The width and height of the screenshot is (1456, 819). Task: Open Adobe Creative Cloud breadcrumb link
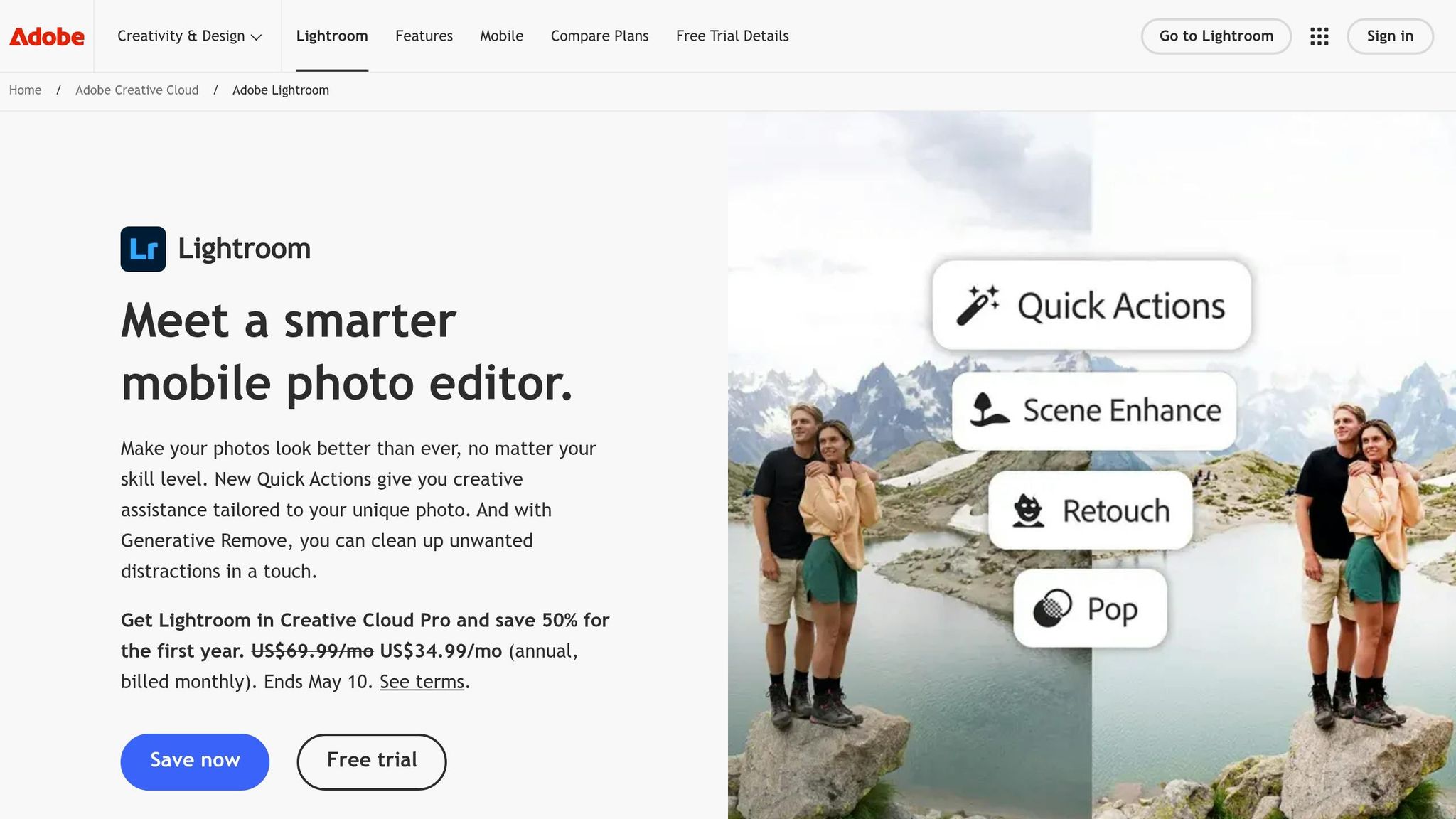click(x=137, y=90)
